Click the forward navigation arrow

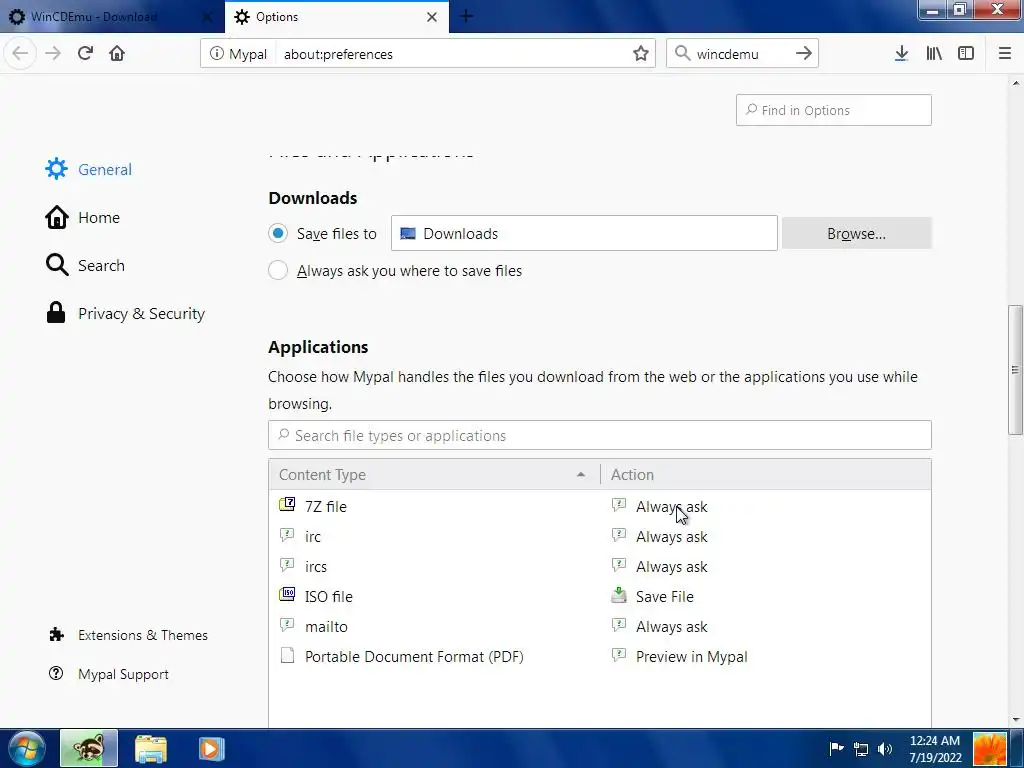point(53,54)
